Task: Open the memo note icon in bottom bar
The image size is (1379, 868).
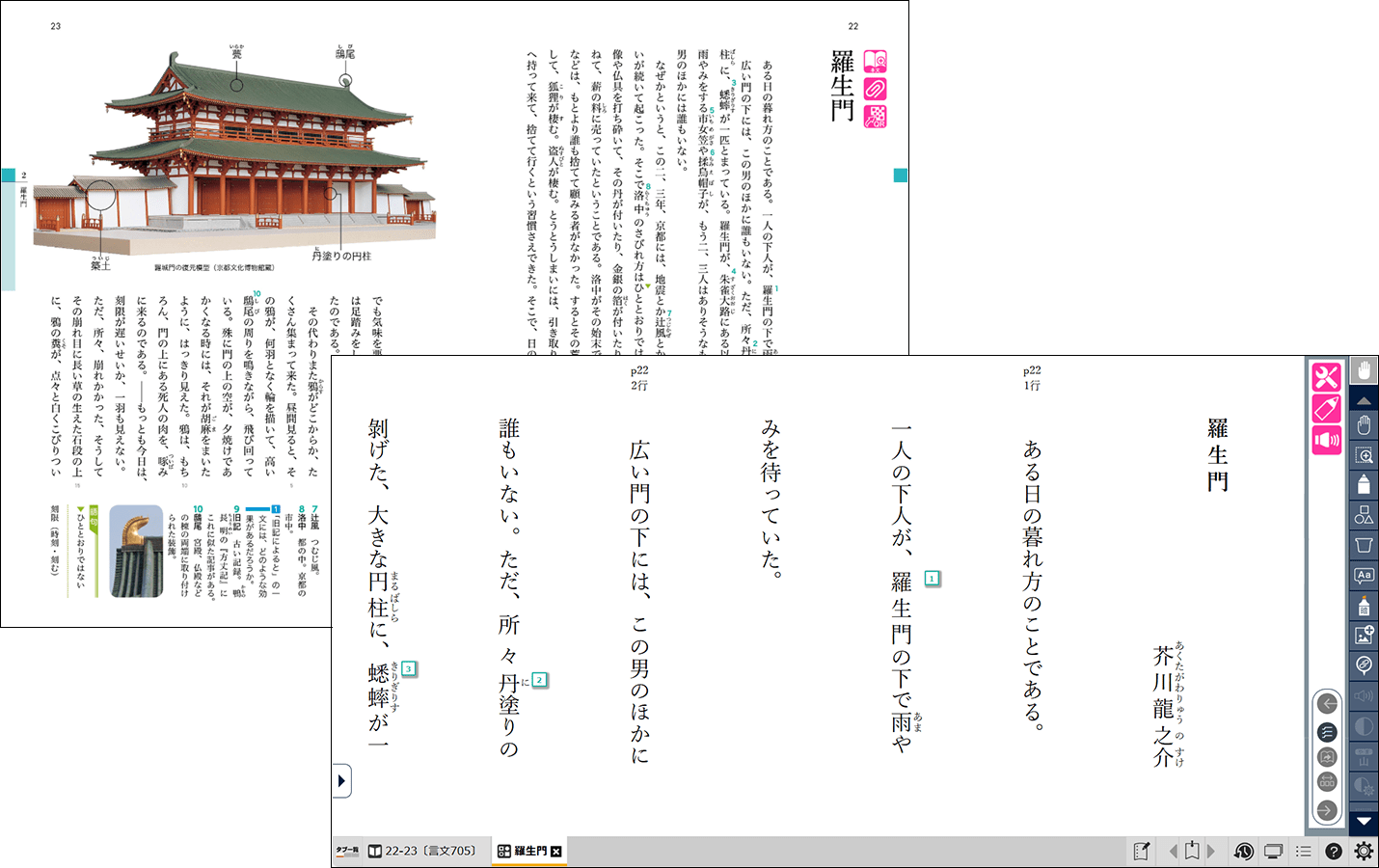Action: (x=1142, y=851)
